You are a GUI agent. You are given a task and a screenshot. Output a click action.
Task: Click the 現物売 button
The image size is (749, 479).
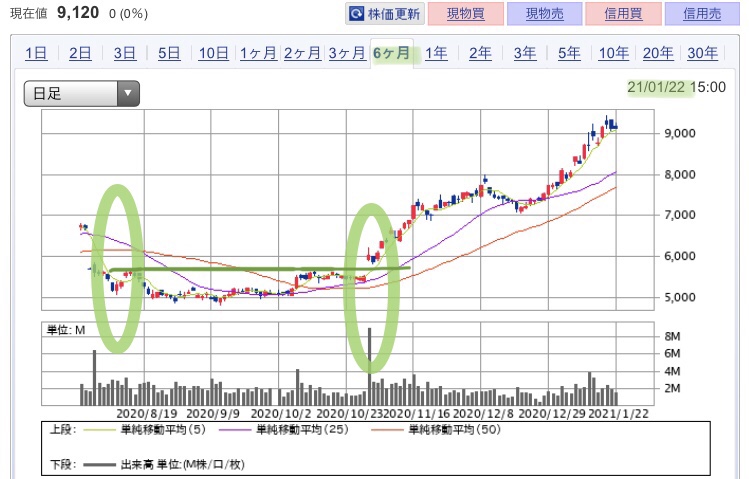click(545, 14)
